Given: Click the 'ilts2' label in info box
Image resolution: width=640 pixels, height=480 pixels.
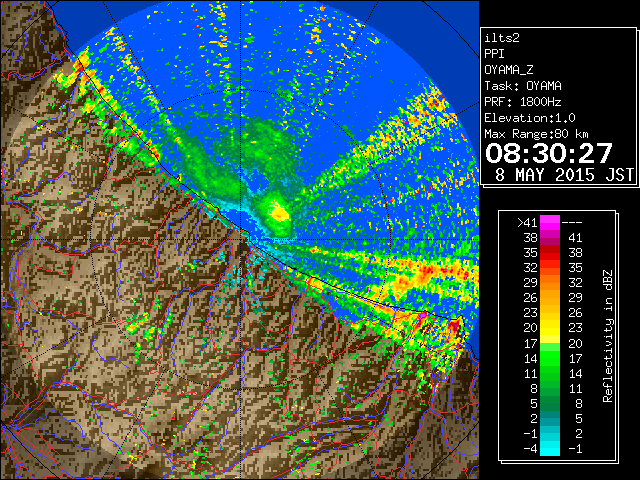Looking at the screenshot, I should click(x=502, y=38).
